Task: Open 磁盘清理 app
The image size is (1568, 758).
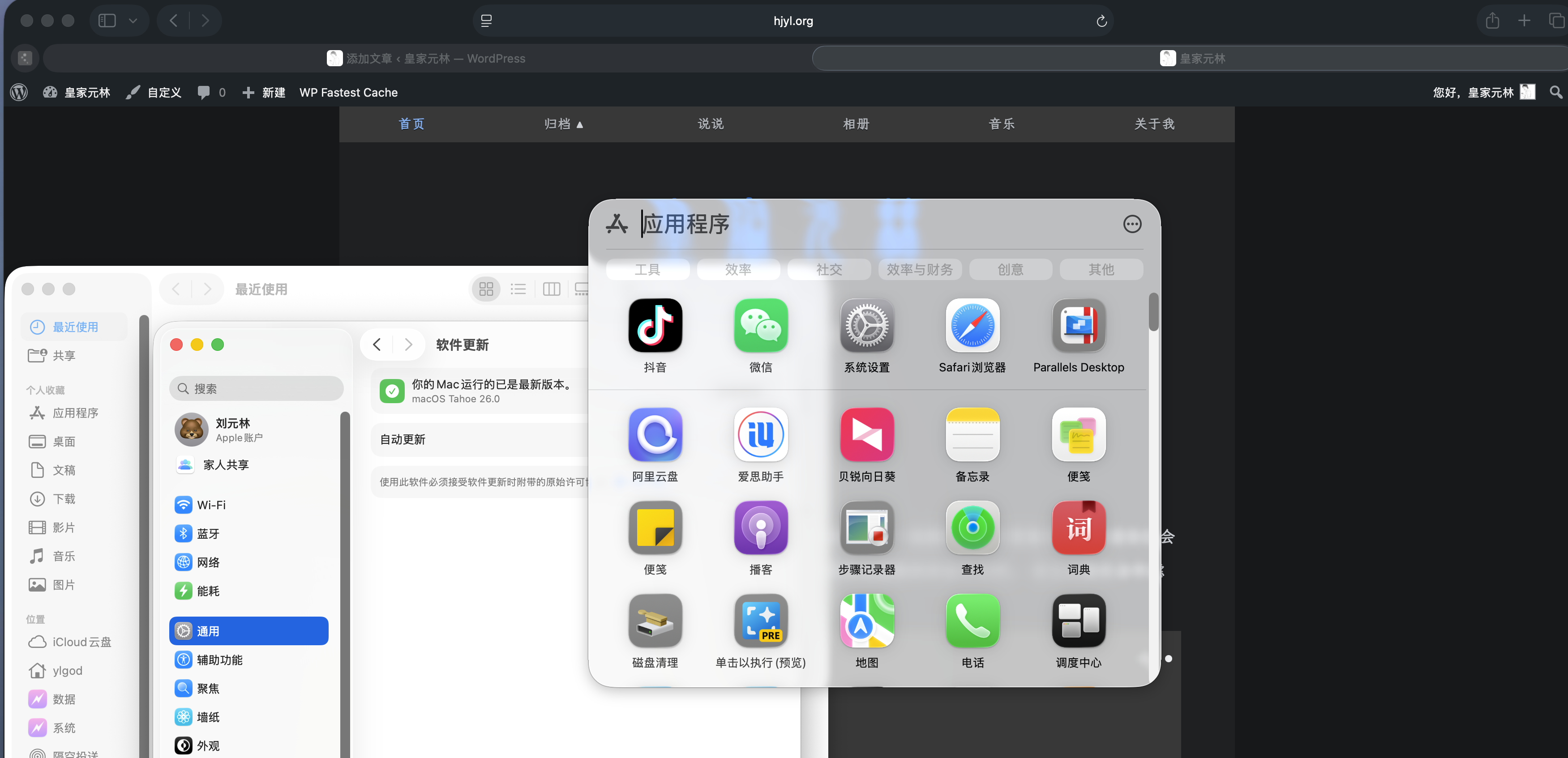Action: (655, 621)
